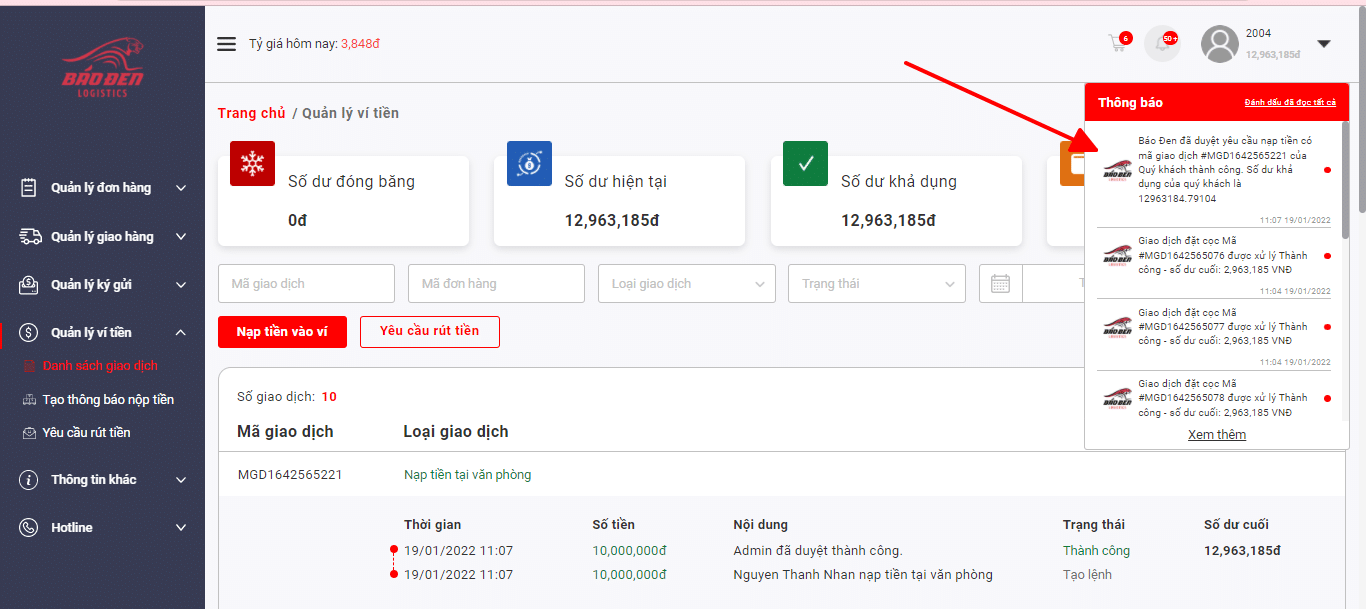Select Tạo thông báo nộp tiền menu item
The width and height of the screenshot is (1366, 609).
[x=108, y=400]
